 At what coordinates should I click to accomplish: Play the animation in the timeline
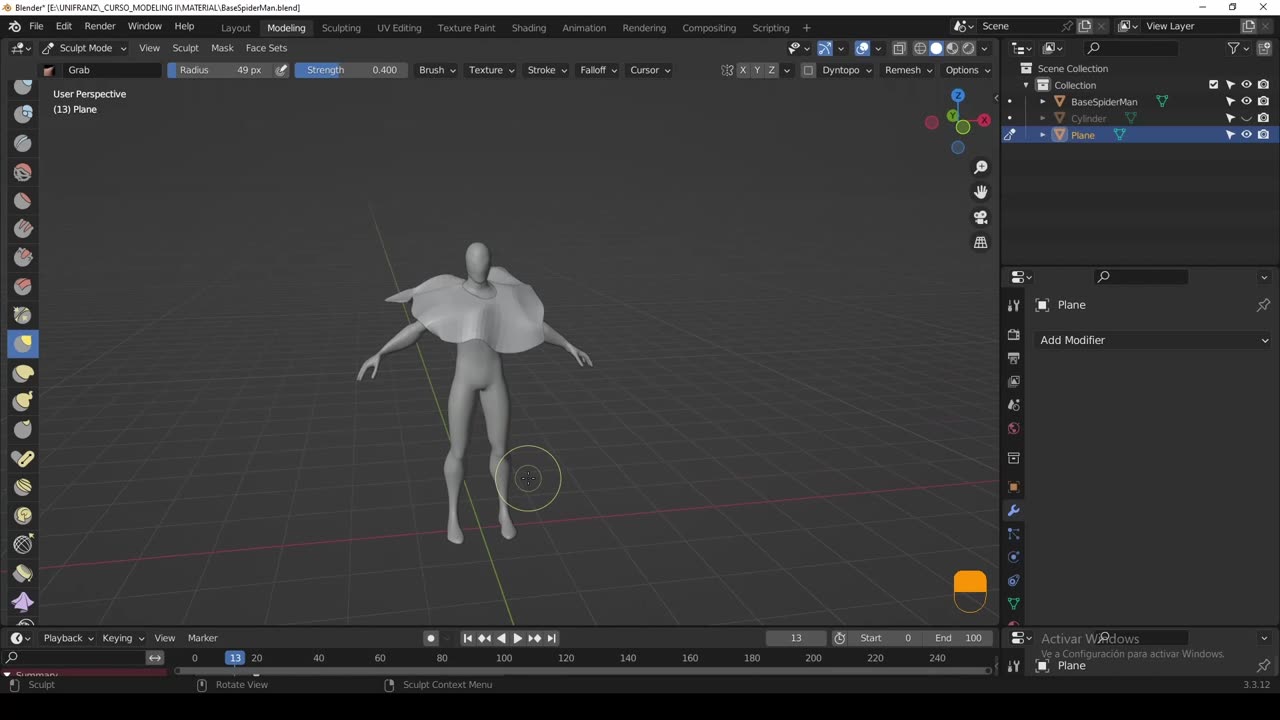coord(517,638)
